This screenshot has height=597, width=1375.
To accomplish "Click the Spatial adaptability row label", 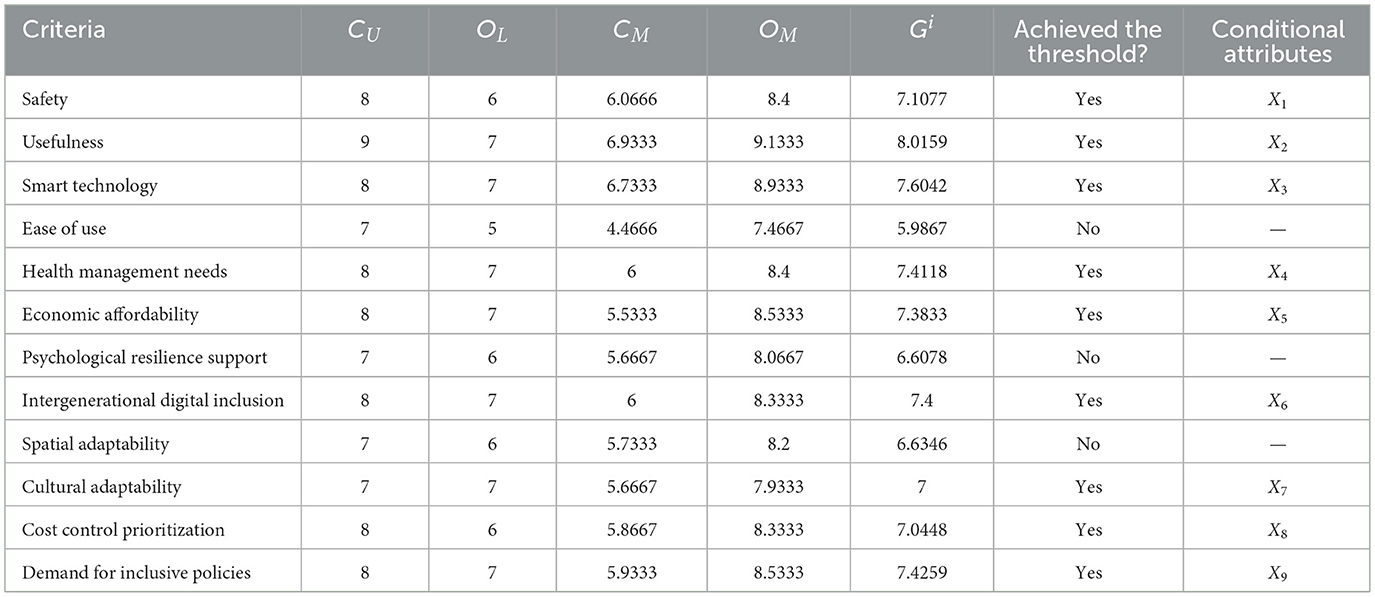I will click(x=95, y=443).
